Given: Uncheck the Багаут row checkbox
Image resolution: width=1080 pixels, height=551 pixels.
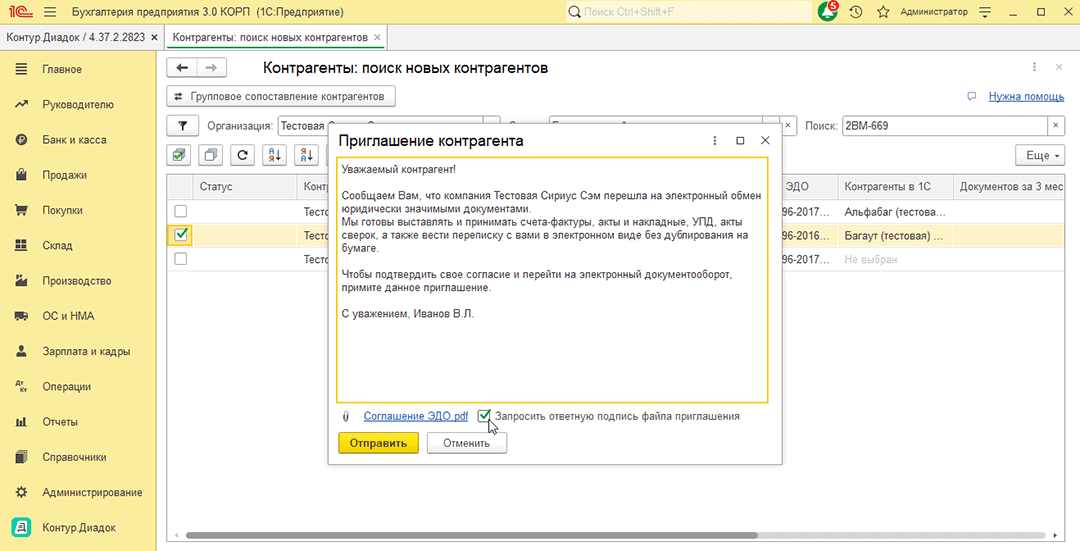Looking at the screenshot, I should [180, 235].
